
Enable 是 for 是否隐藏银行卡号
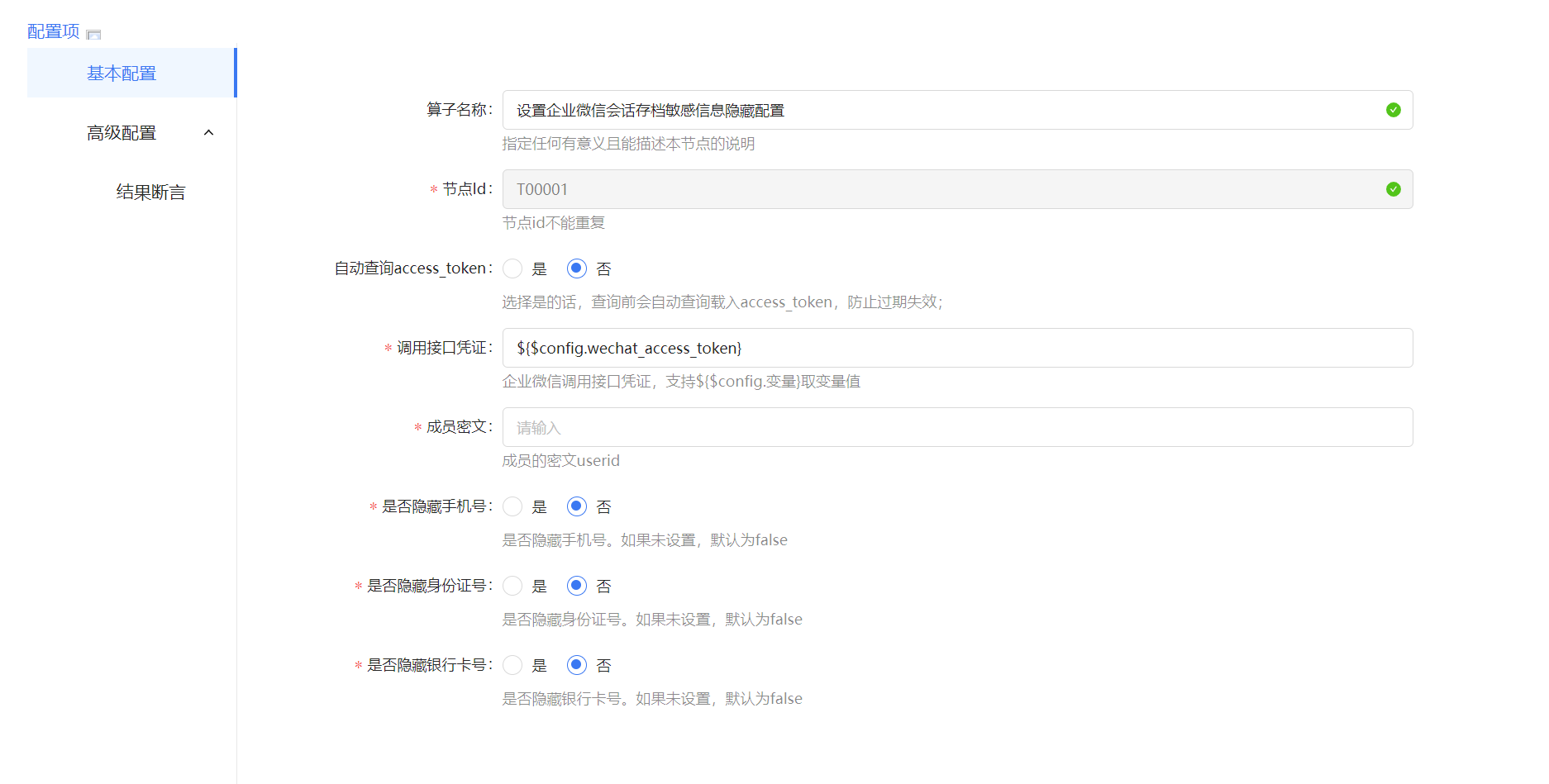tap(512, 665)
